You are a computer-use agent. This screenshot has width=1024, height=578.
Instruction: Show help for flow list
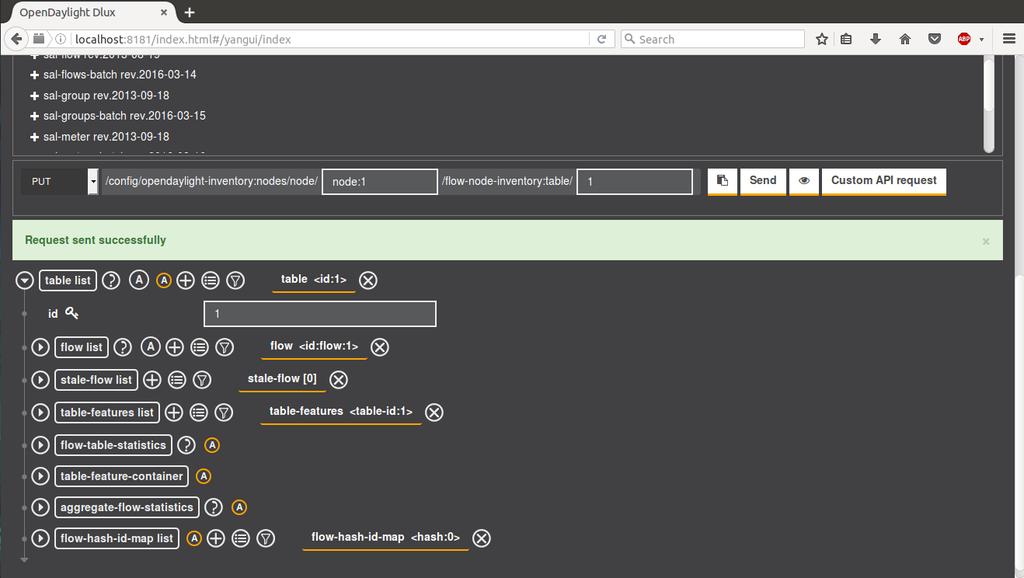(x=123, y=347)
